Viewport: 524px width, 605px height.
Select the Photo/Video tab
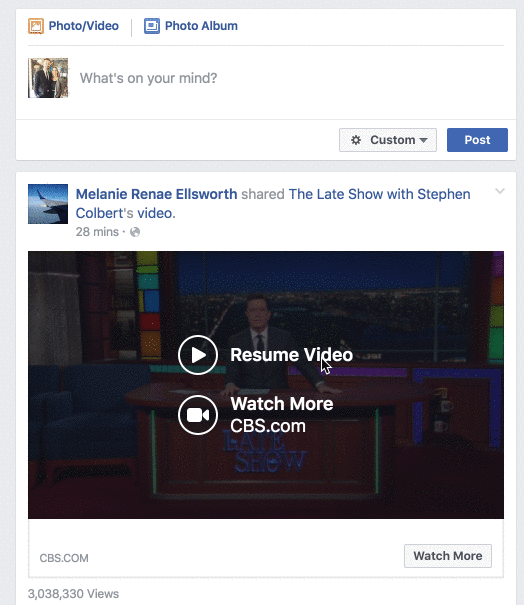[74, 26]
